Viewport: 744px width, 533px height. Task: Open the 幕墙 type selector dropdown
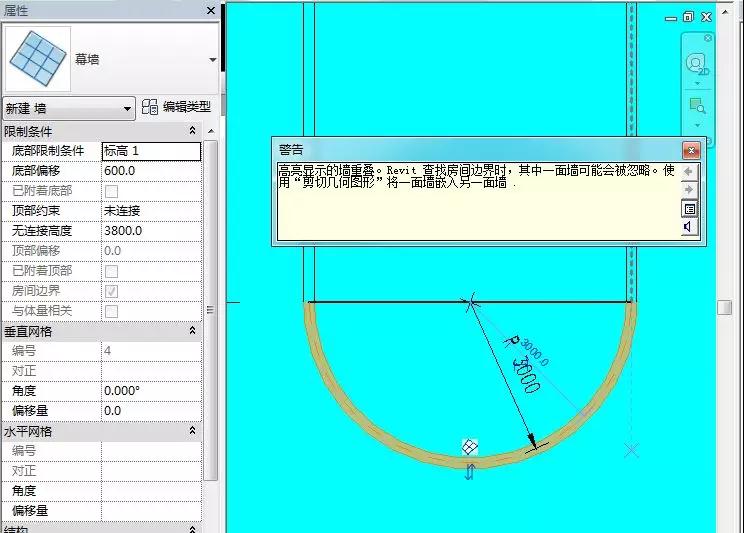tap(213, 60)
